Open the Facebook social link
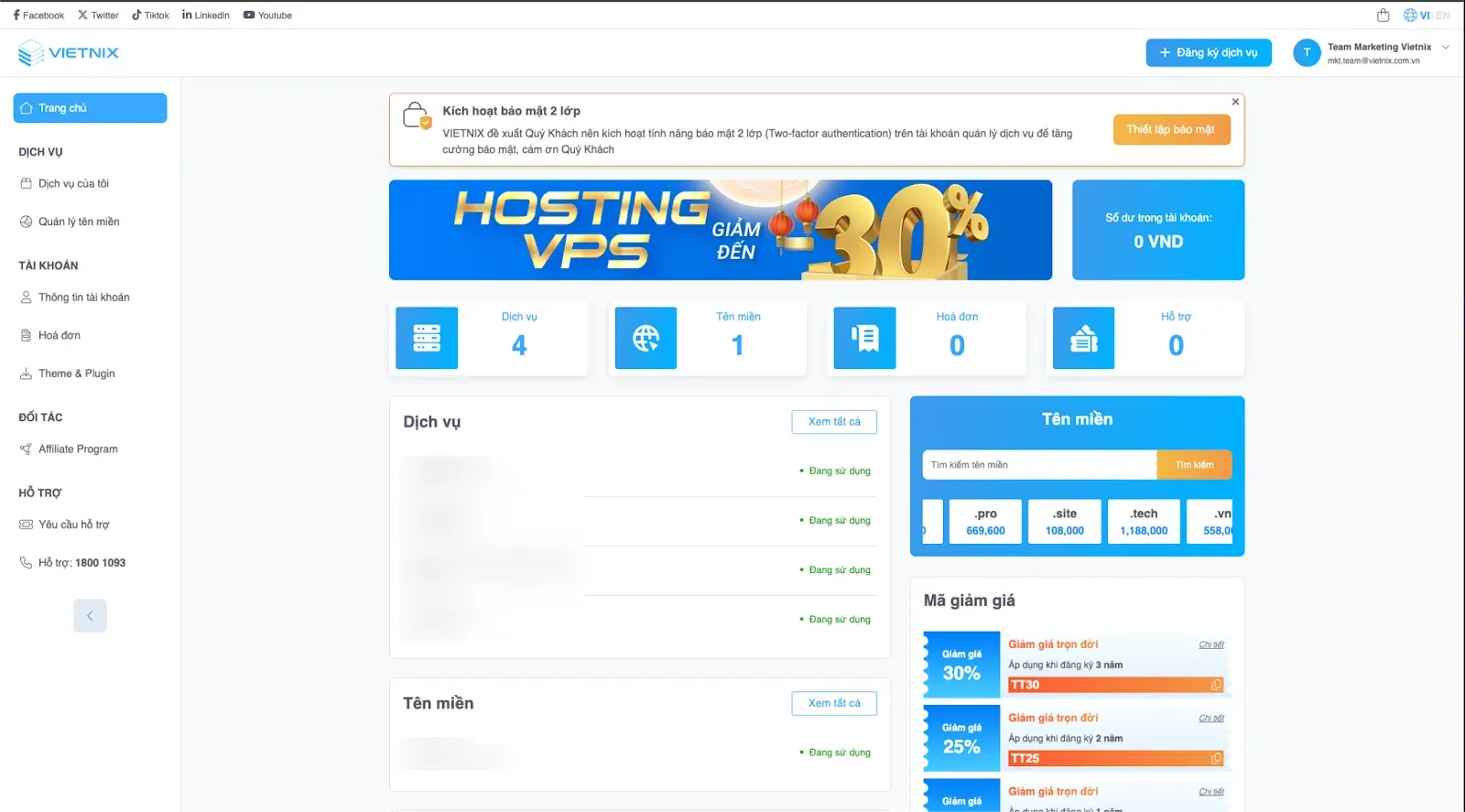1465x812 pixels. [x=38, y=16]
